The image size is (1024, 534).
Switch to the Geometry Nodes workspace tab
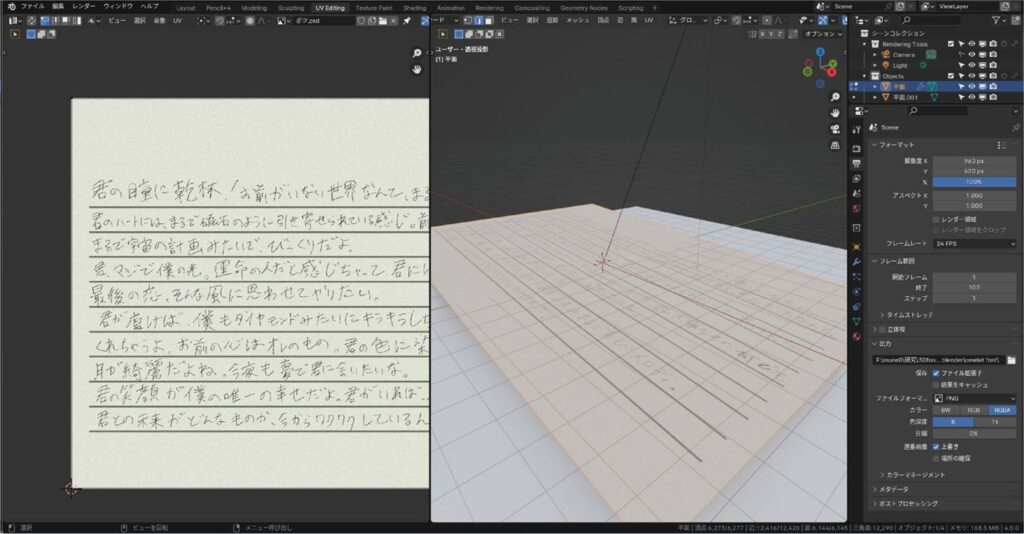[x=584, y=8]
